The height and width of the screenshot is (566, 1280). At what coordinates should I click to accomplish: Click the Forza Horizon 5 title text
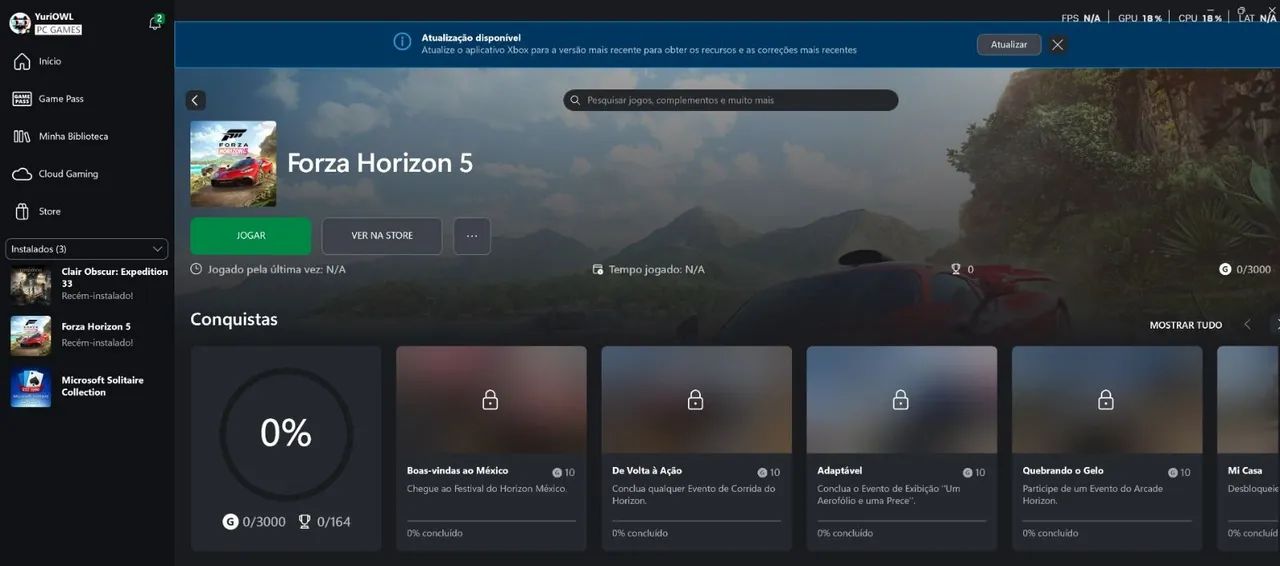(x=380, y=163)
